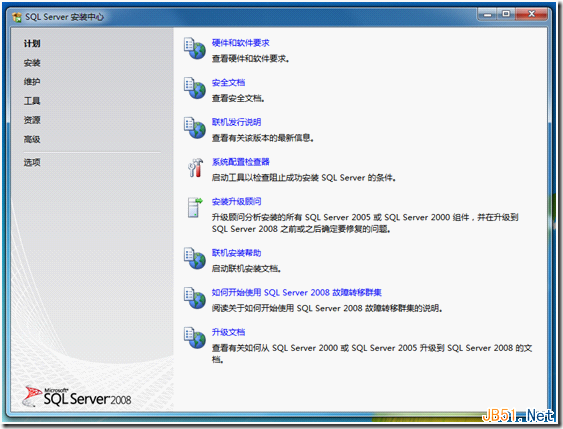Close the SQL Server 安装中心 window
The height and width of the screenshot is (429, 563).
[532, 14]
